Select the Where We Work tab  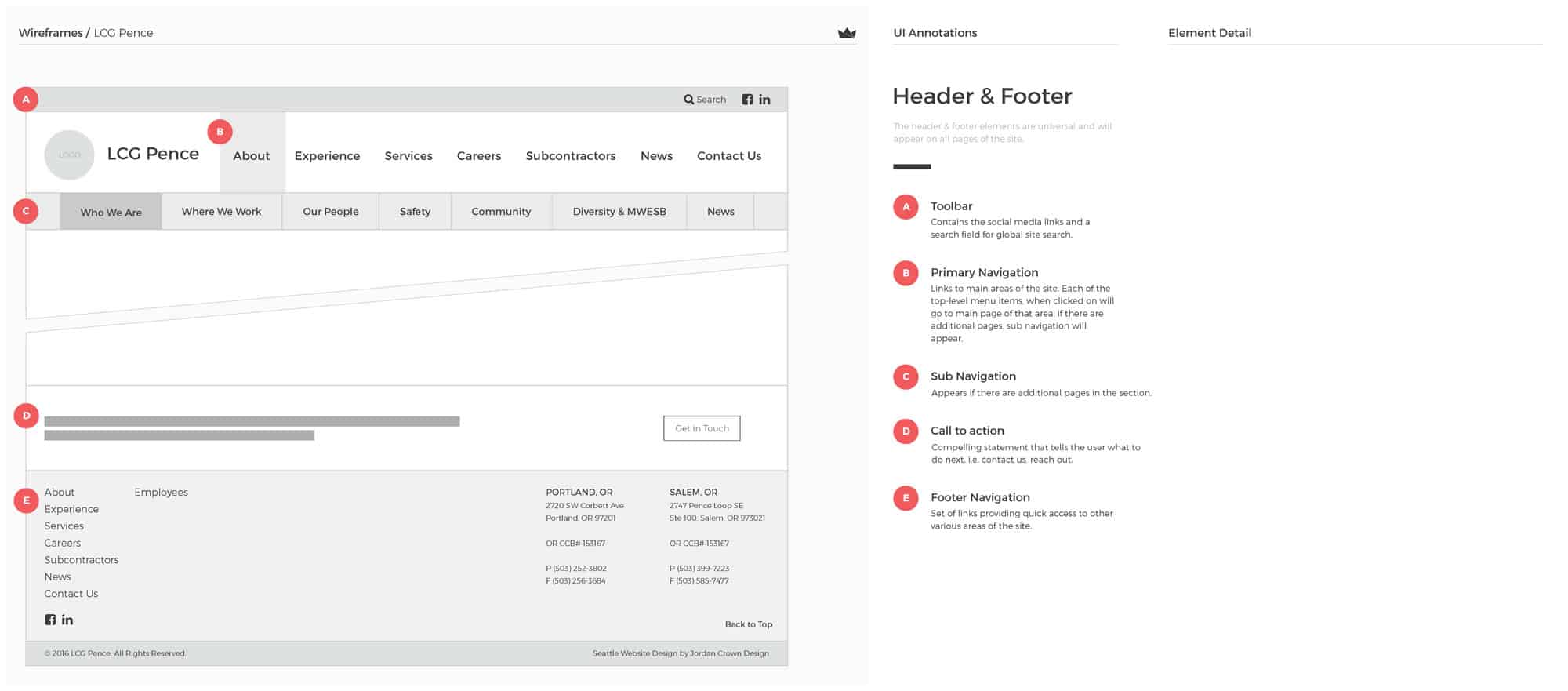pos(222,212)
